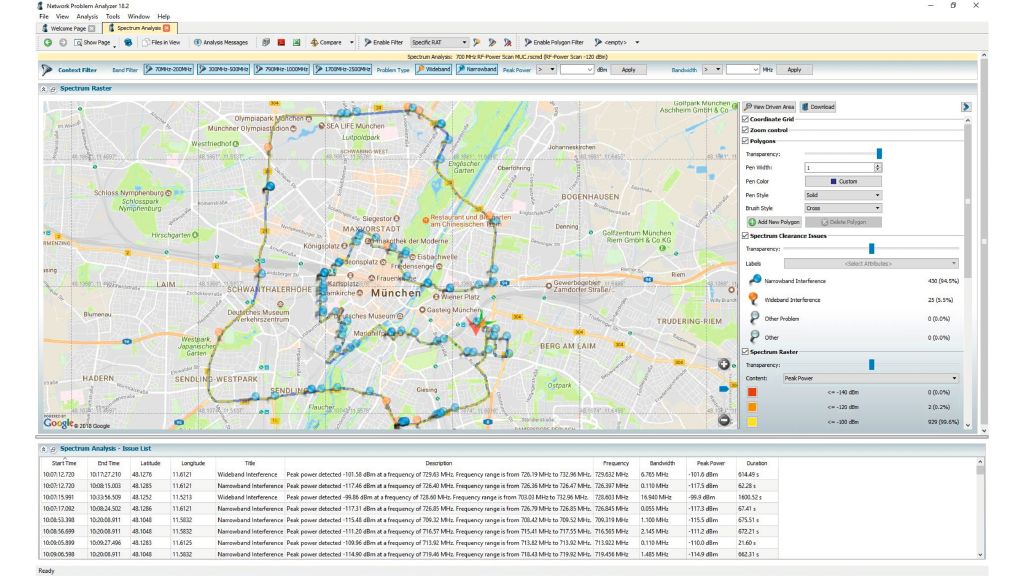Open Analysis Messages from the toolbar
Image resolution: width=1024 pixels, height=576 pixels.
[x=220, y=42]
